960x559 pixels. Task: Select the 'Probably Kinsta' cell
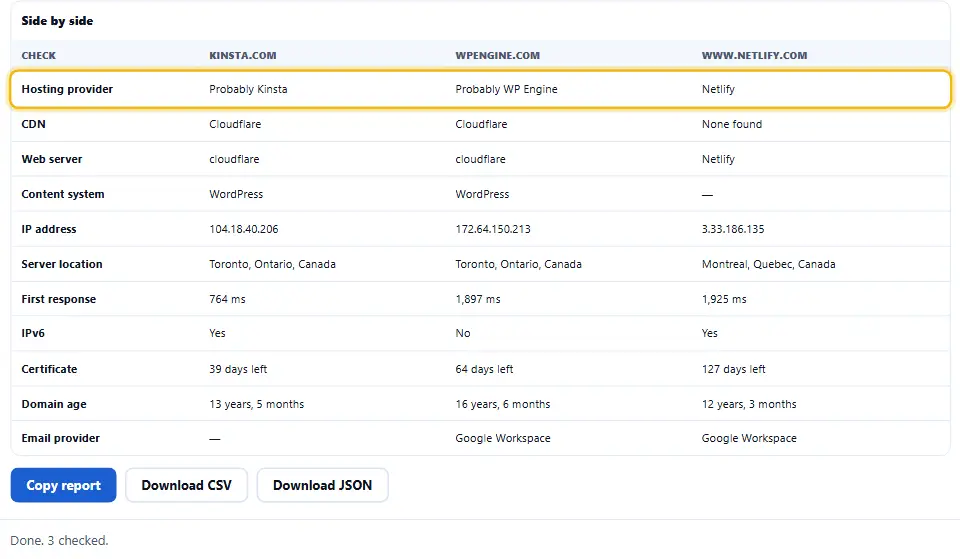click(248, 89)
